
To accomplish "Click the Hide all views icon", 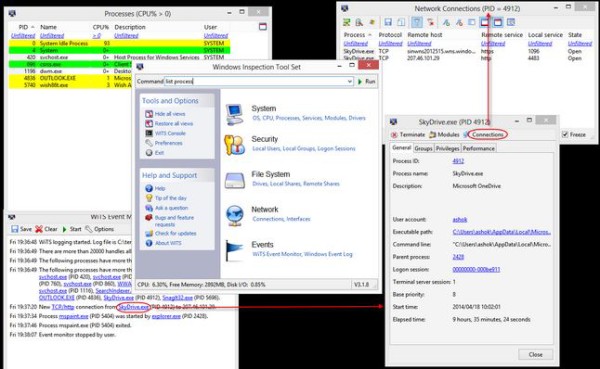I will tap(149, 114).
